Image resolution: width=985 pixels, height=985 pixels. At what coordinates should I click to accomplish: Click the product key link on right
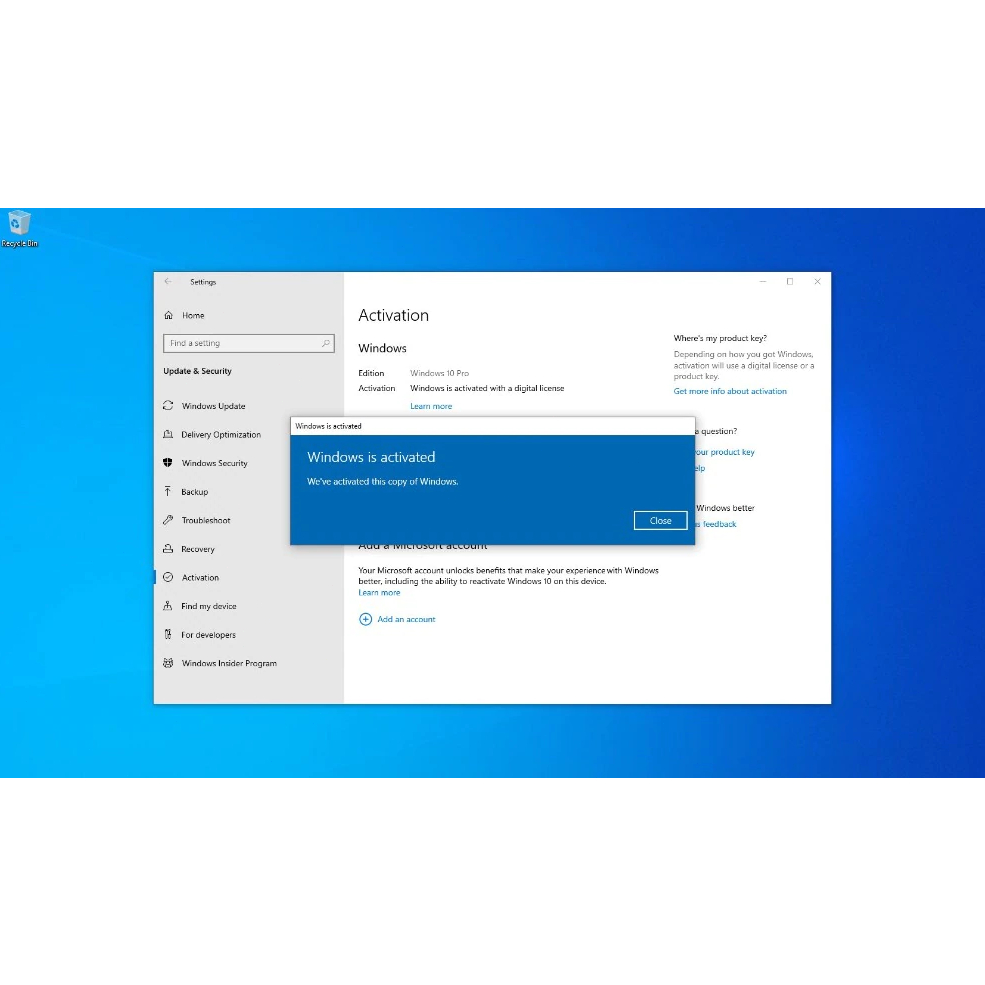tap(725, 452)
